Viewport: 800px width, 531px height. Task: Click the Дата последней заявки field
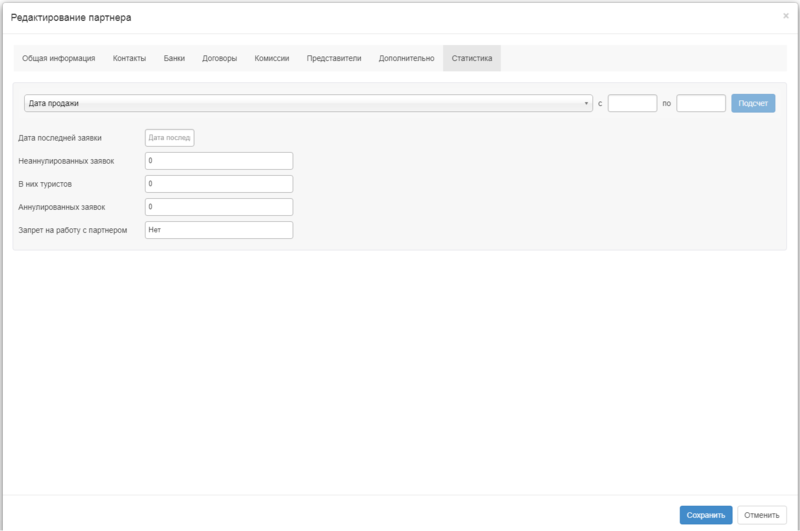pos(169,138)
